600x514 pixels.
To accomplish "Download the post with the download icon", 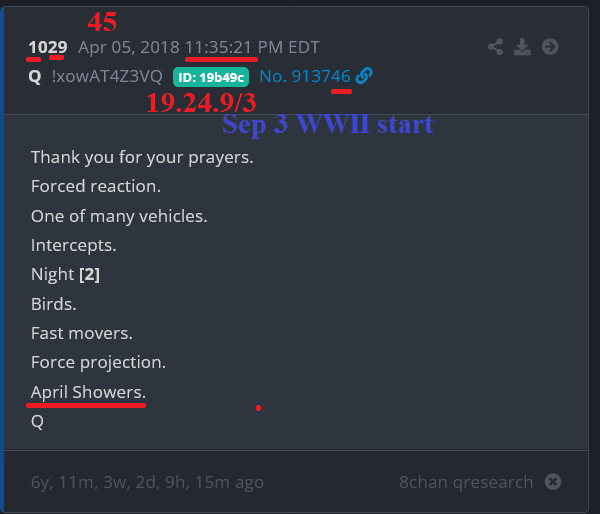I will 522,47.
